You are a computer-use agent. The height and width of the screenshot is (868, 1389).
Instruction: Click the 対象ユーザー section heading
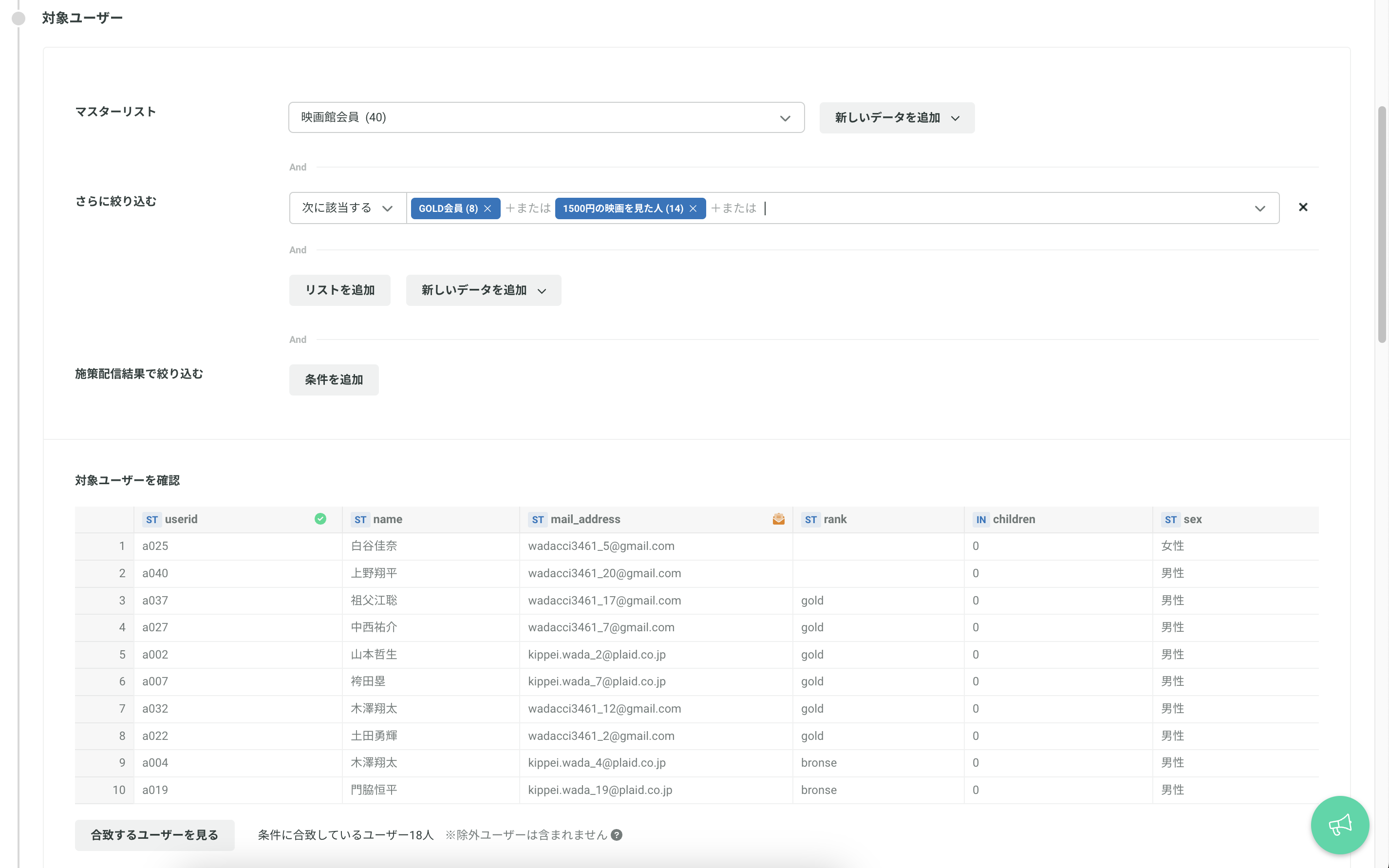coord(82,19)
